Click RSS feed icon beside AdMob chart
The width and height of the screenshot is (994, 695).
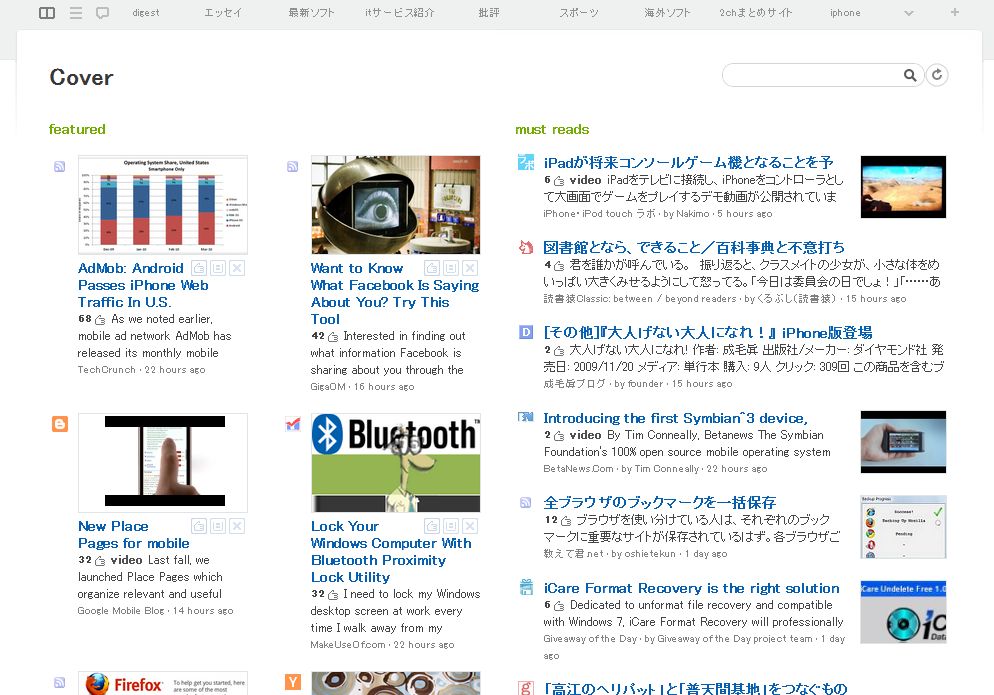point(60,167)
